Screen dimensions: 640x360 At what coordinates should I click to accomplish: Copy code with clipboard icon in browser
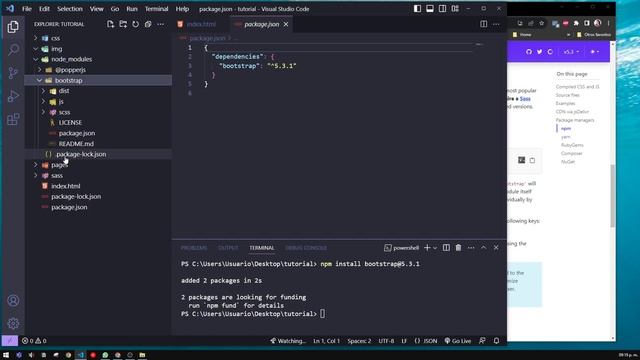532,160
